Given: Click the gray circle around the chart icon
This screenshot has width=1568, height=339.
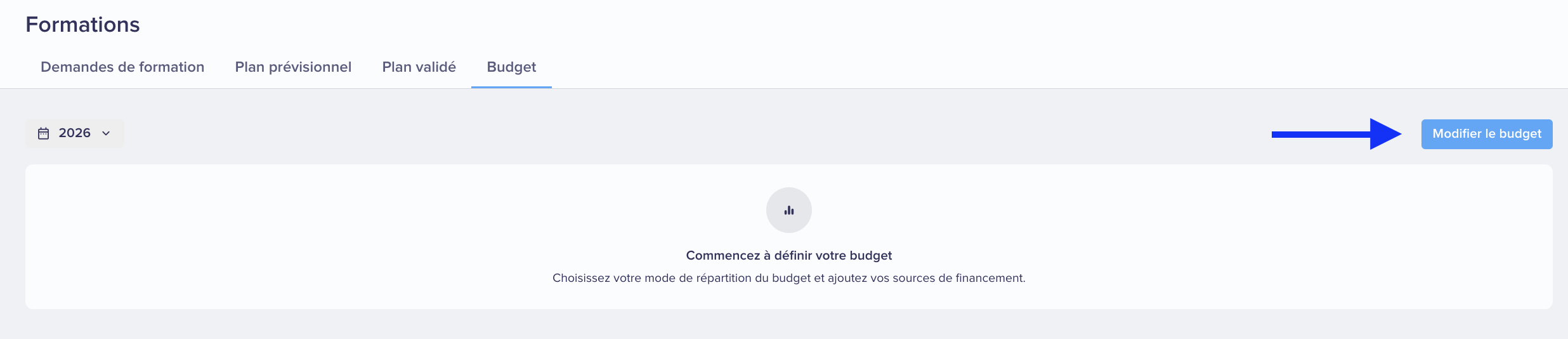Looking at the screenshot, I should tap(789, 210).
